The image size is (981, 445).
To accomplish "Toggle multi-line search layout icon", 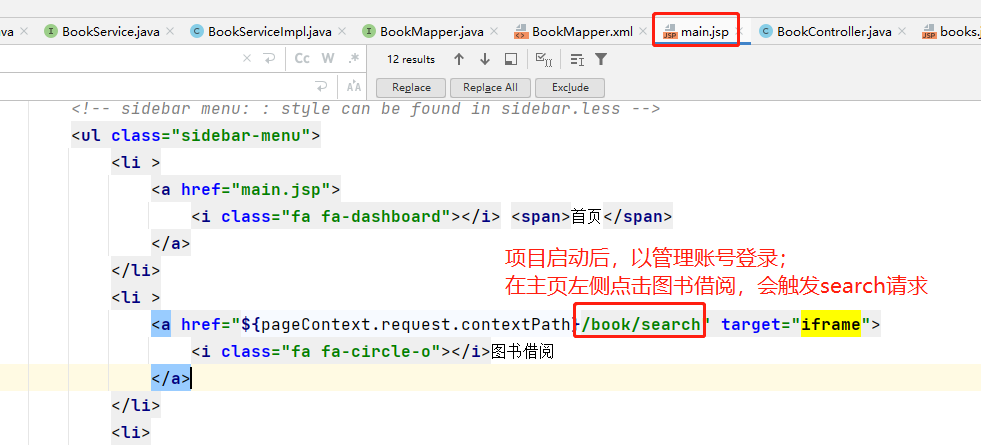I will (x=576, y=59).
